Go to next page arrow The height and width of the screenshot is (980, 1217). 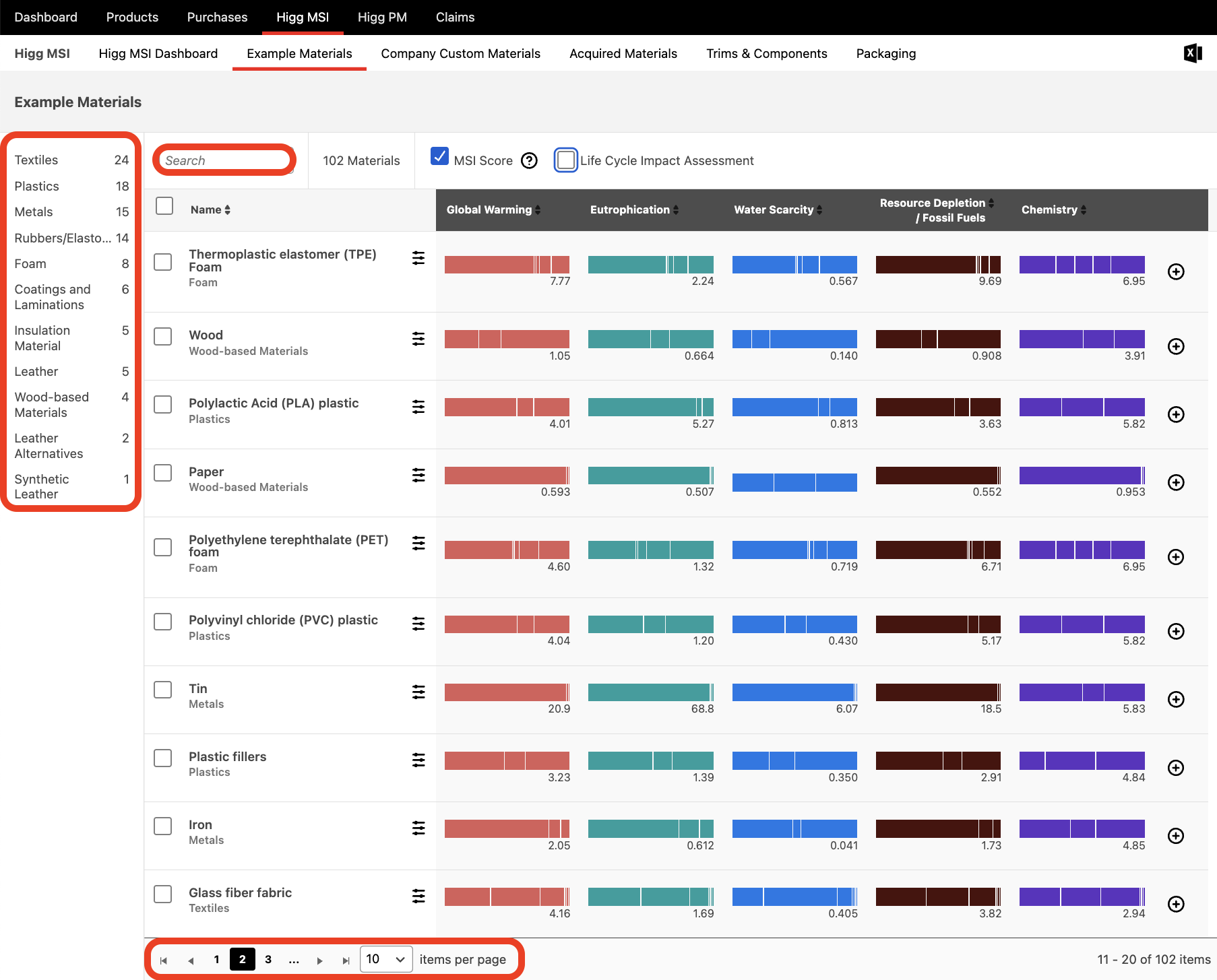click(x=320, y=960)
